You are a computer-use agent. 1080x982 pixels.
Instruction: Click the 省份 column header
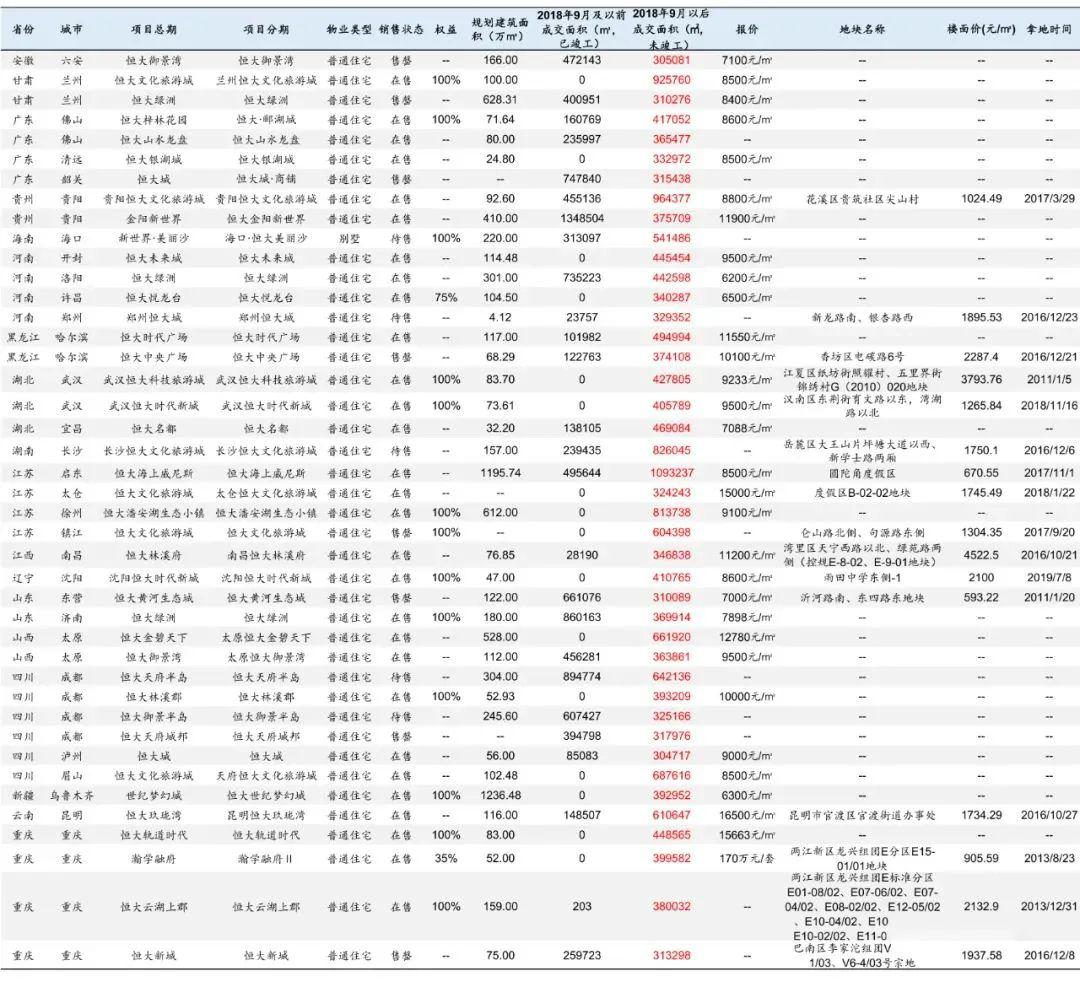23,30
